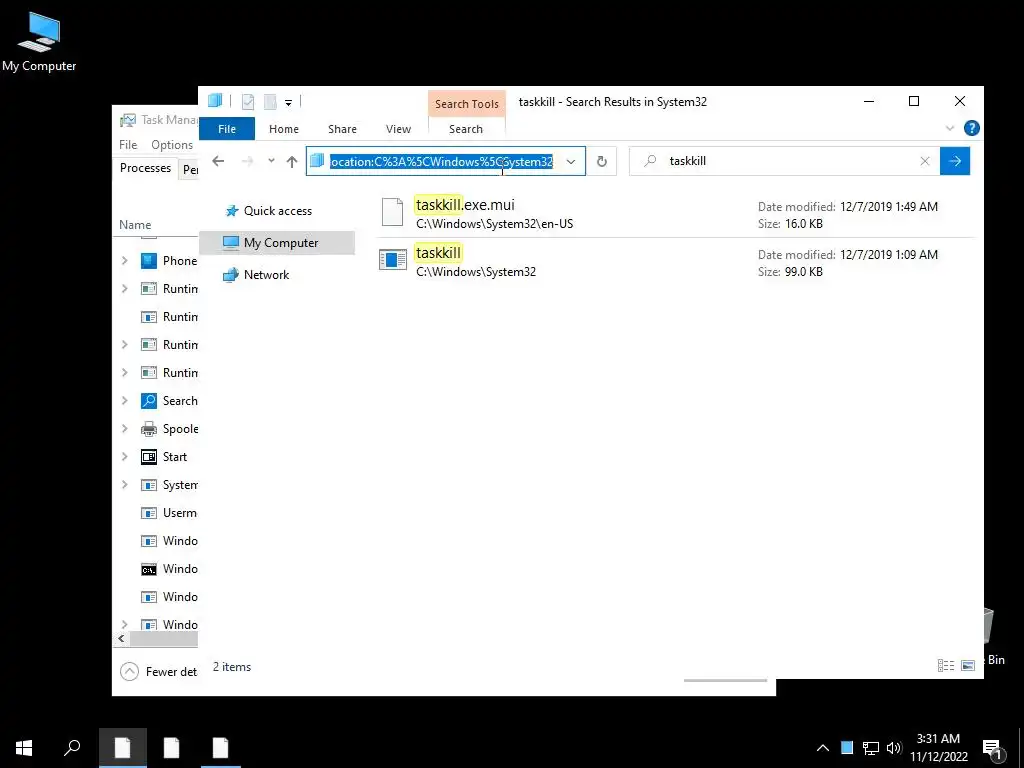Expand the Spooler process row

point(125,429)
